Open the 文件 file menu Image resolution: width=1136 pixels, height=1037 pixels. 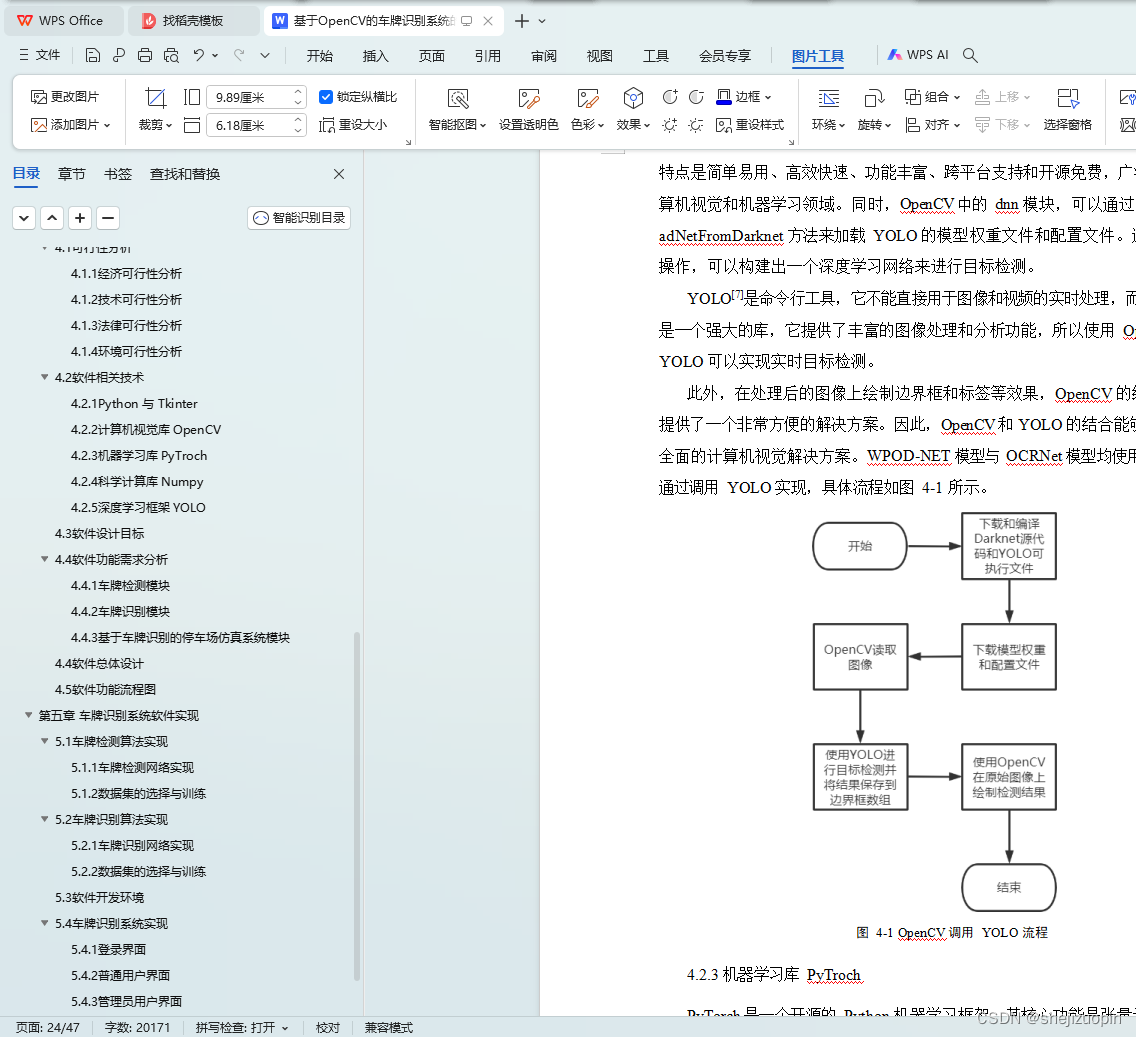pos(40,55)
